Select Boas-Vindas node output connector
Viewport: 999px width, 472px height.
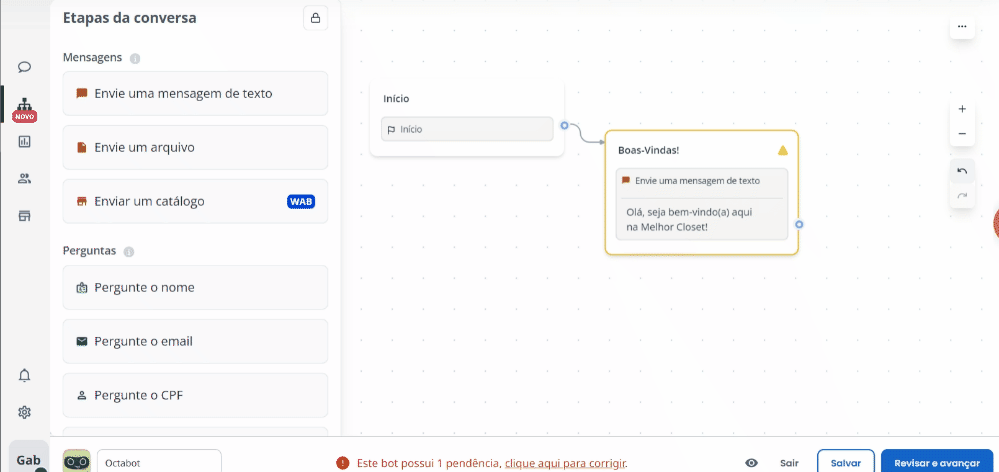(x=799, y=224)
